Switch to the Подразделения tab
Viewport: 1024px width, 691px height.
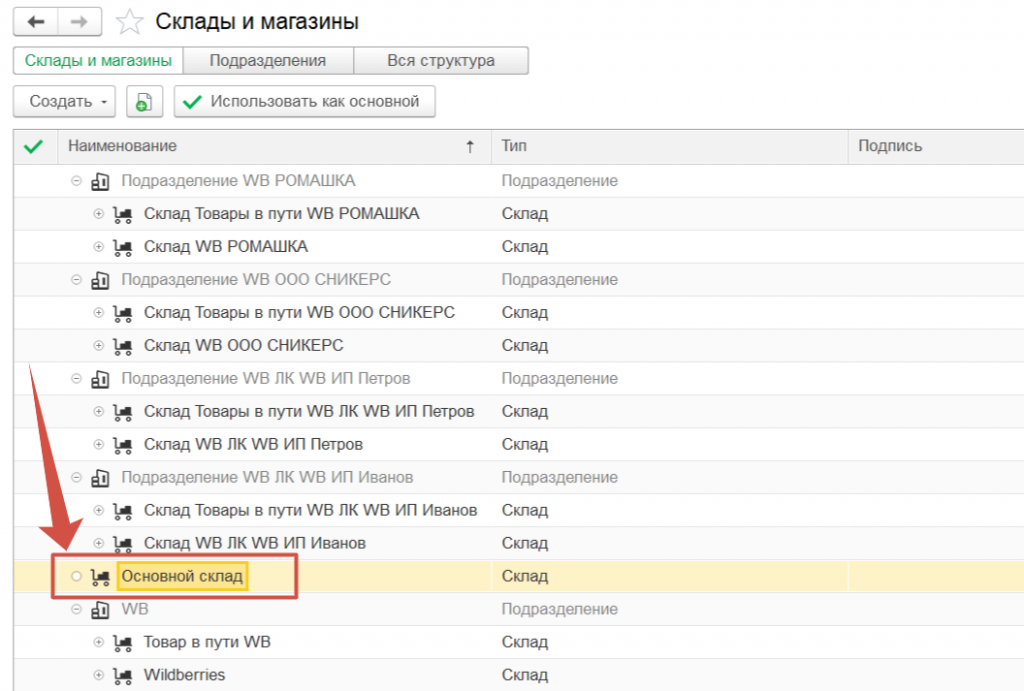pos(267,61)
